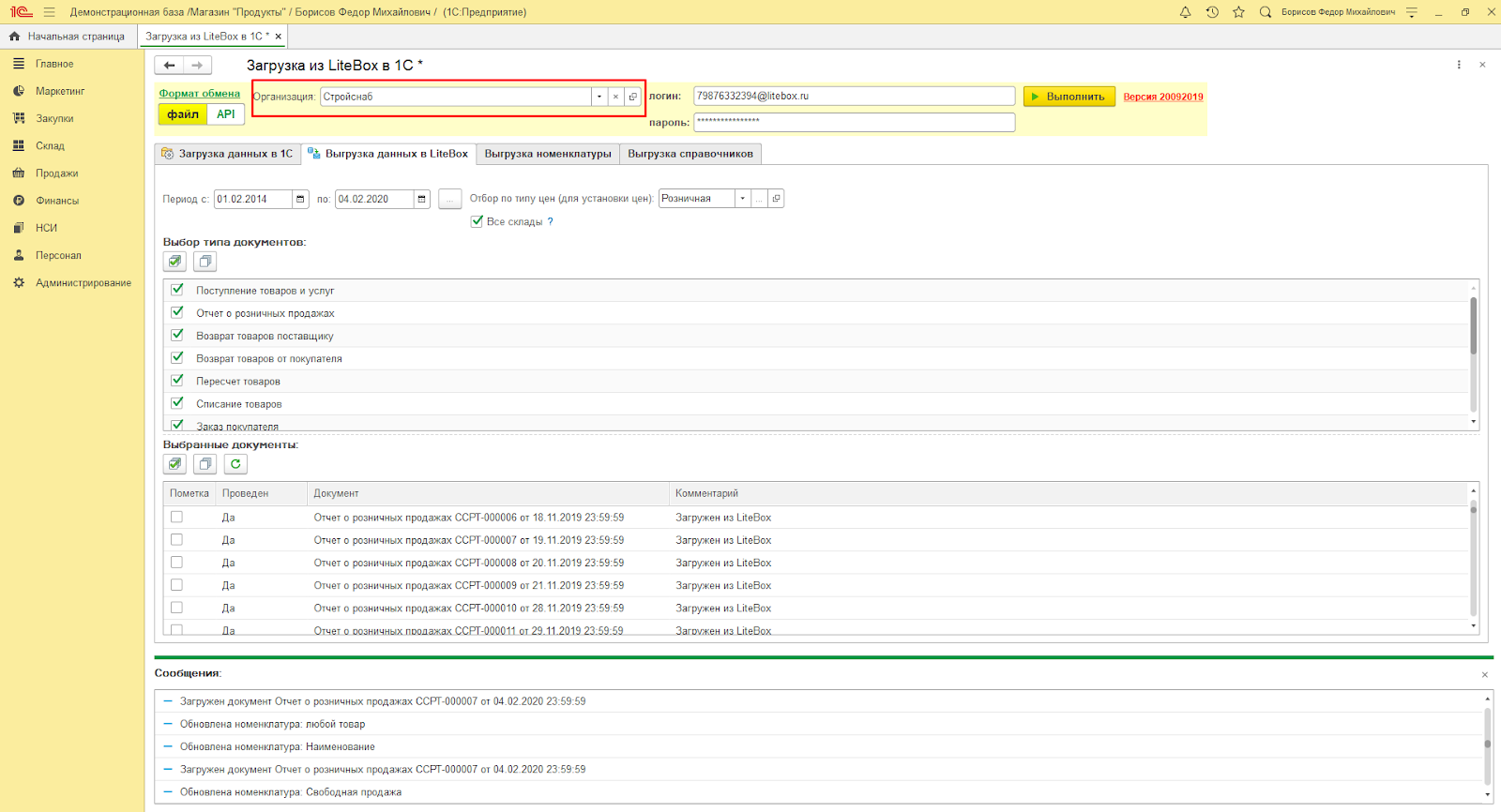
Task: Open the Организация item via open icon
Action: tap(633, 97)
